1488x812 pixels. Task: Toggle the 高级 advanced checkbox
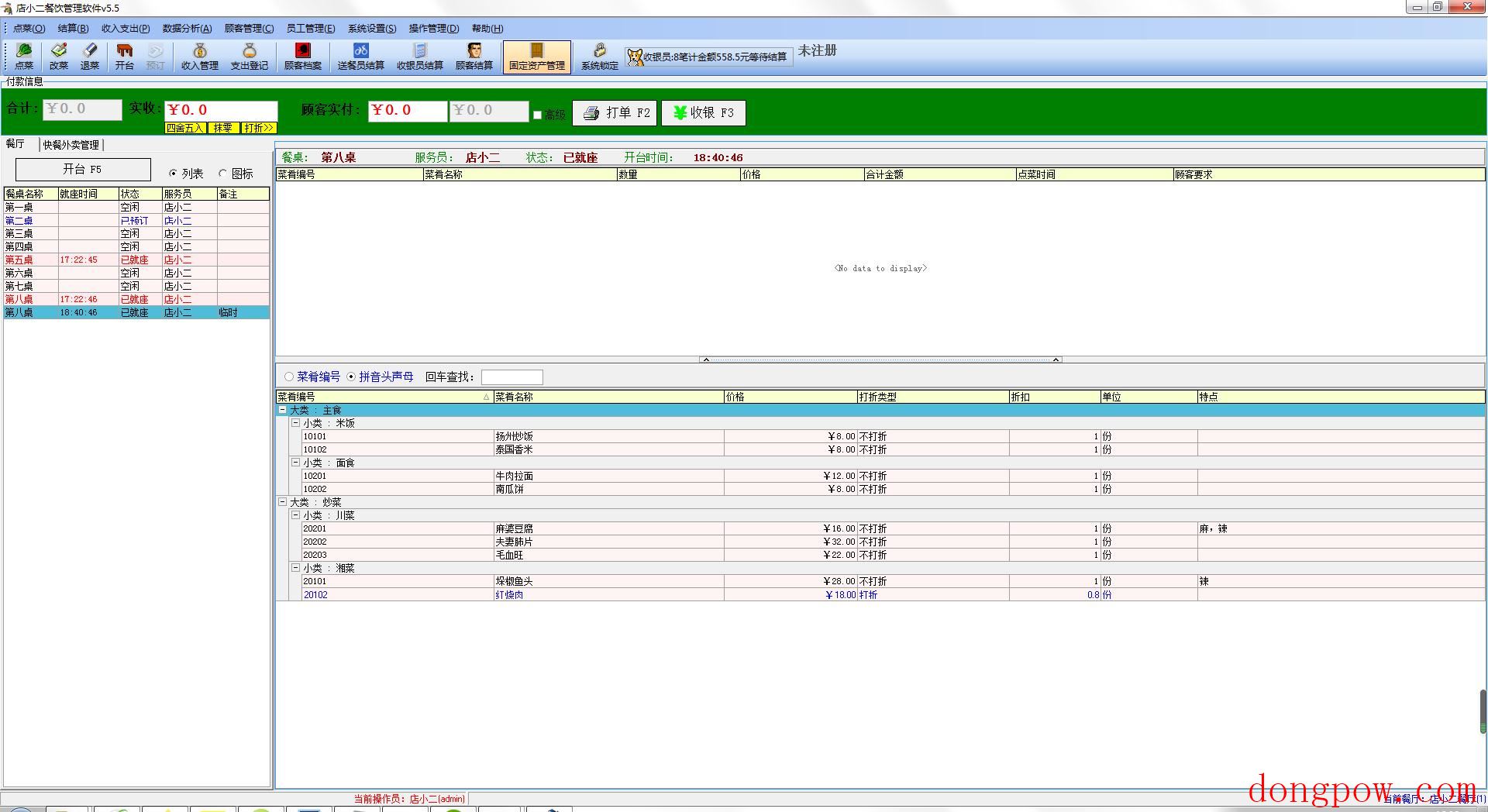[x=537, y=115]
